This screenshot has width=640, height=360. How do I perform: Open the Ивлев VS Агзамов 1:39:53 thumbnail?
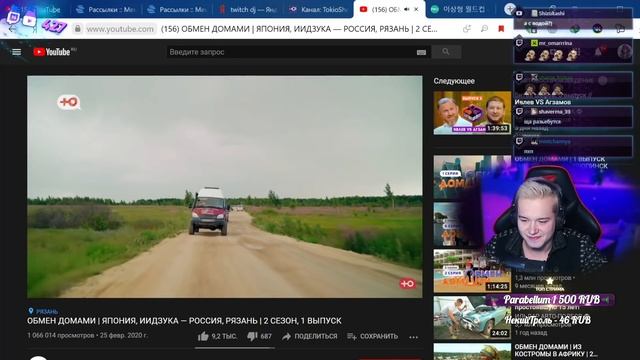tap(472, 113)
